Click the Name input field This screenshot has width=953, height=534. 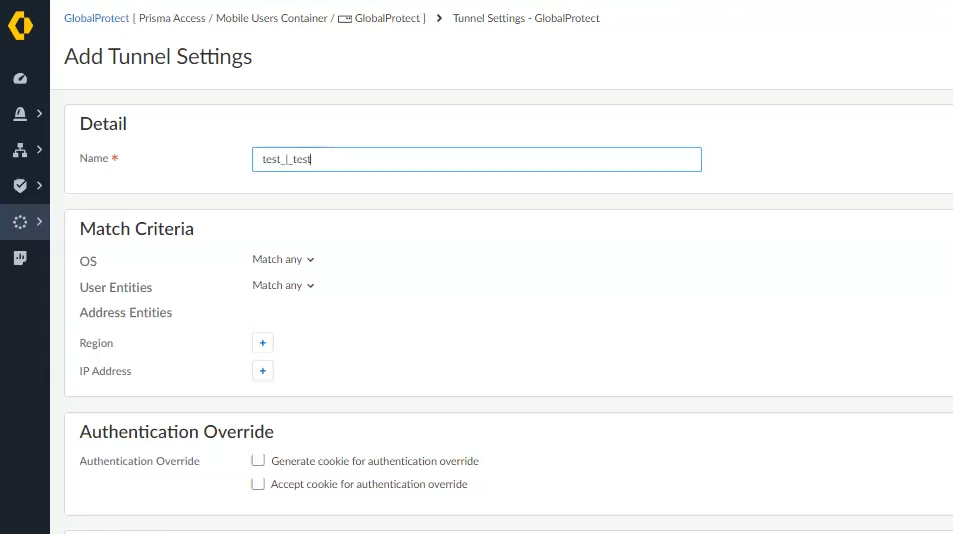[x=476, y=160]
